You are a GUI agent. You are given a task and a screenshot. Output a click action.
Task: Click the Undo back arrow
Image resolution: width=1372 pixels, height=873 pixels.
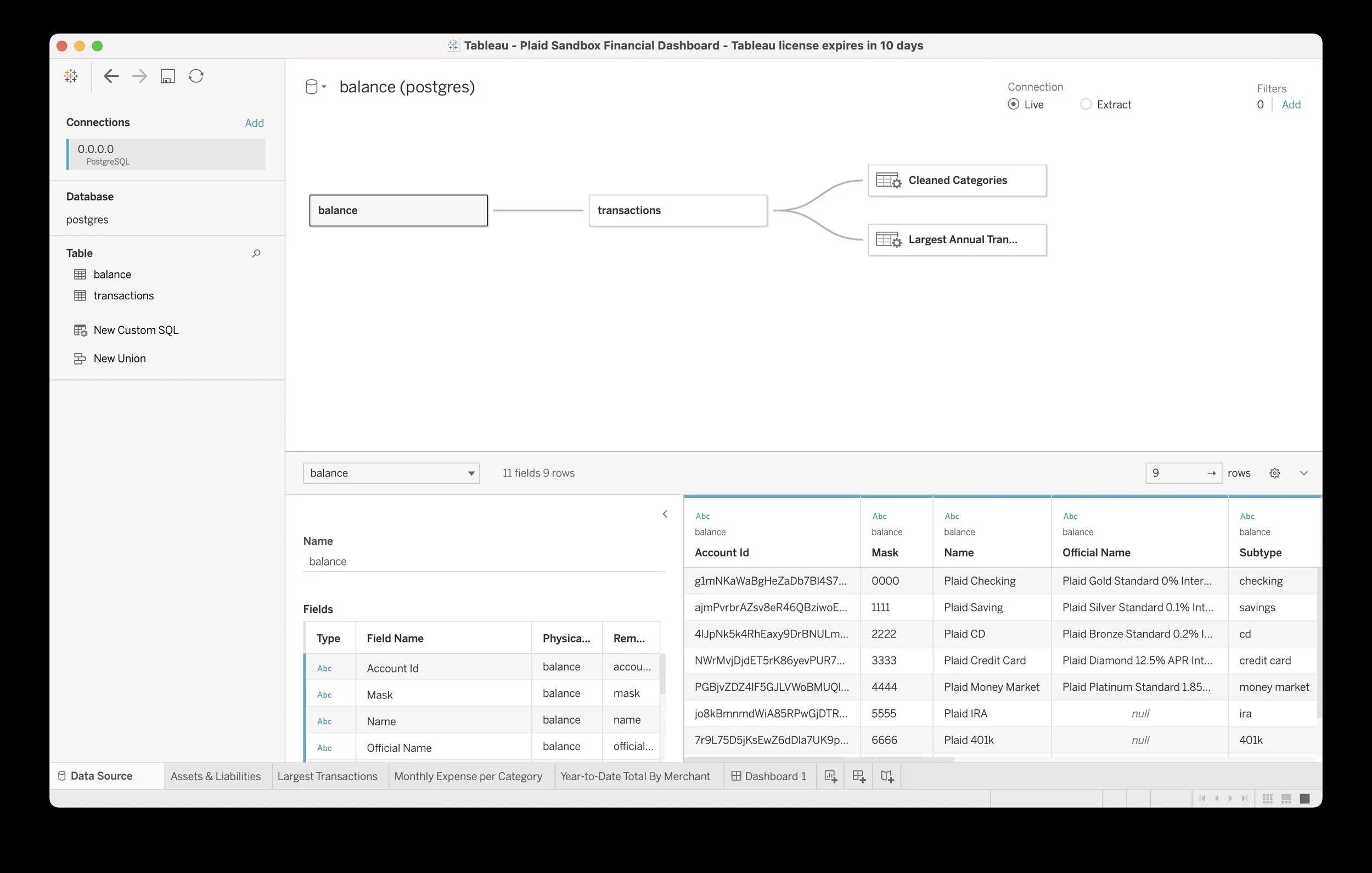[111, 76]
